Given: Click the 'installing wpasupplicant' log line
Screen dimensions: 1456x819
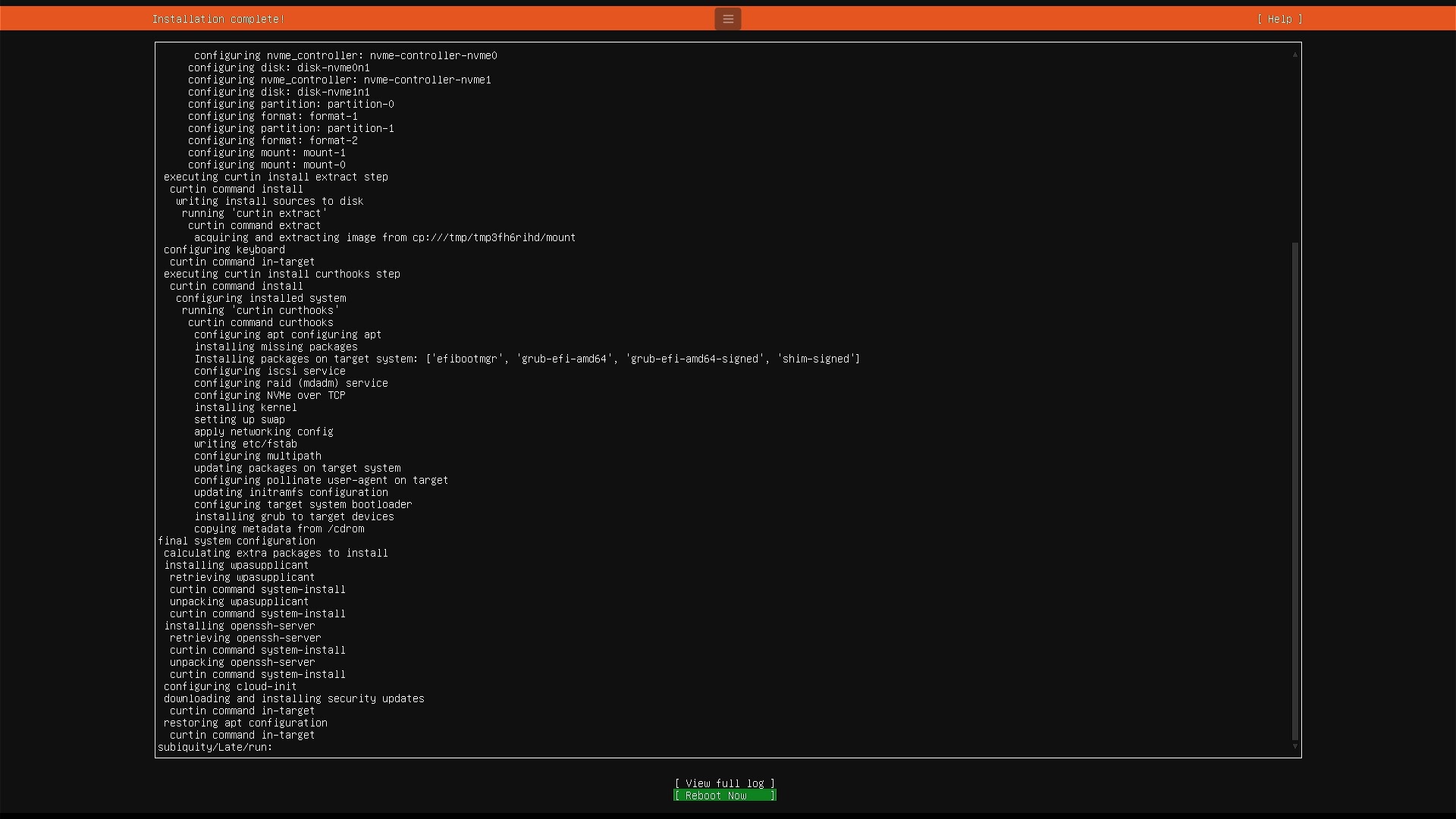Looking at the screenshot, I should [236, 565].
